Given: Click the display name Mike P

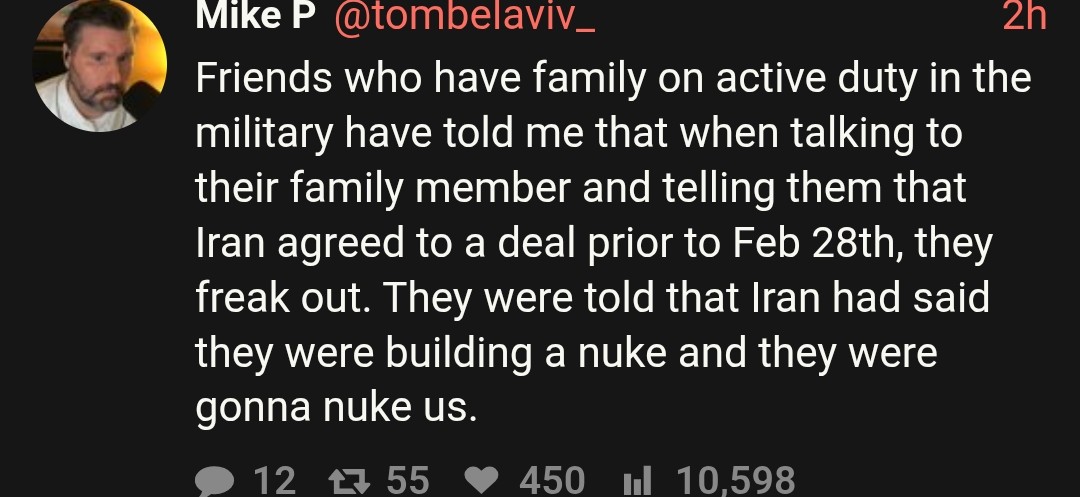Looking at the screenshot, I should (x=254, y=14).
